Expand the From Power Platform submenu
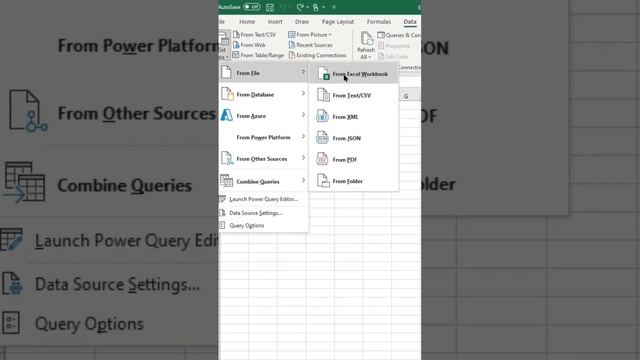 263,137
